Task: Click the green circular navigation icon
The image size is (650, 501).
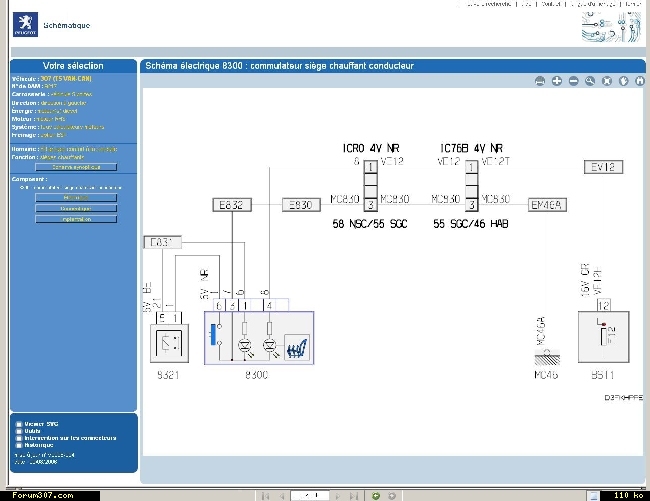Action: (376, 496)
